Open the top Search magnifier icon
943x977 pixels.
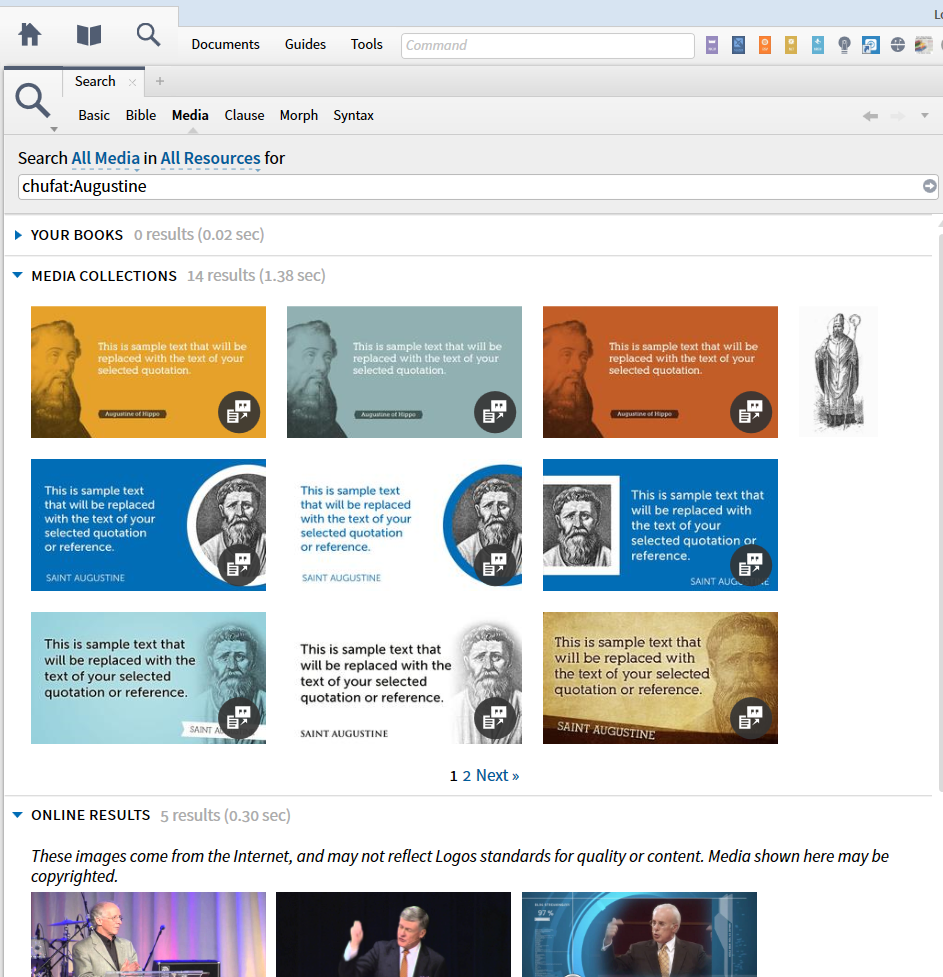pos(148,35)
